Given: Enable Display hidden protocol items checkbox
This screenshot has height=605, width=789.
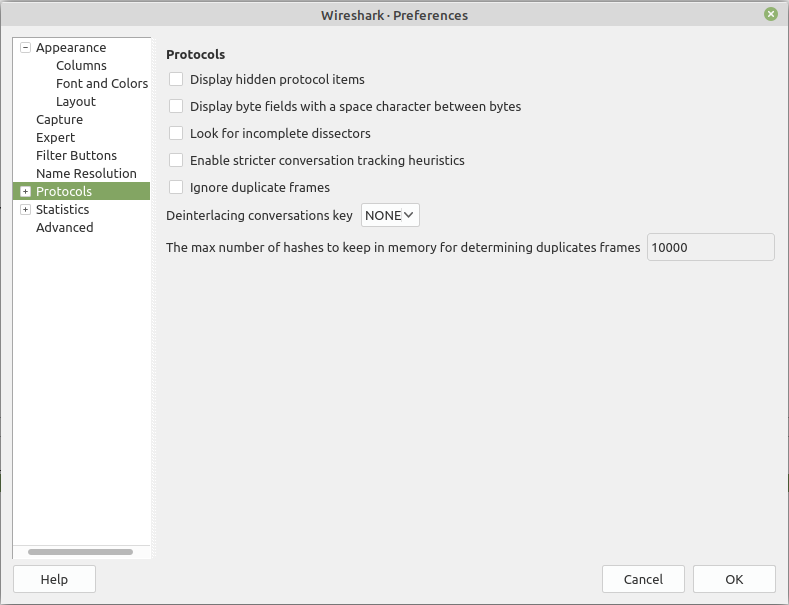Looking at the screenshot, I should tap(176, 79).
